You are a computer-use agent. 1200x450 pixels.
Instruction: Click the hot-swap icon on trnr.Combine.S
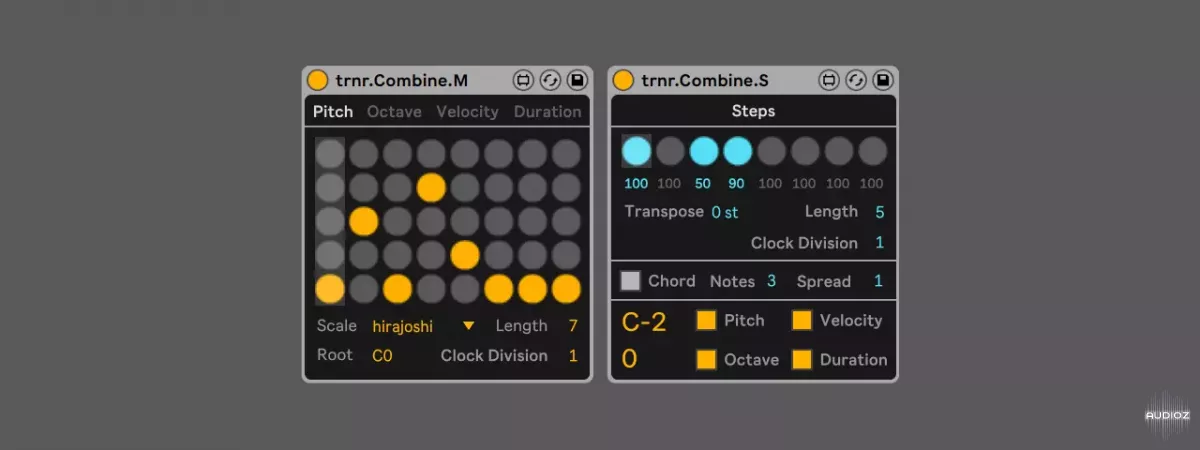856,80
